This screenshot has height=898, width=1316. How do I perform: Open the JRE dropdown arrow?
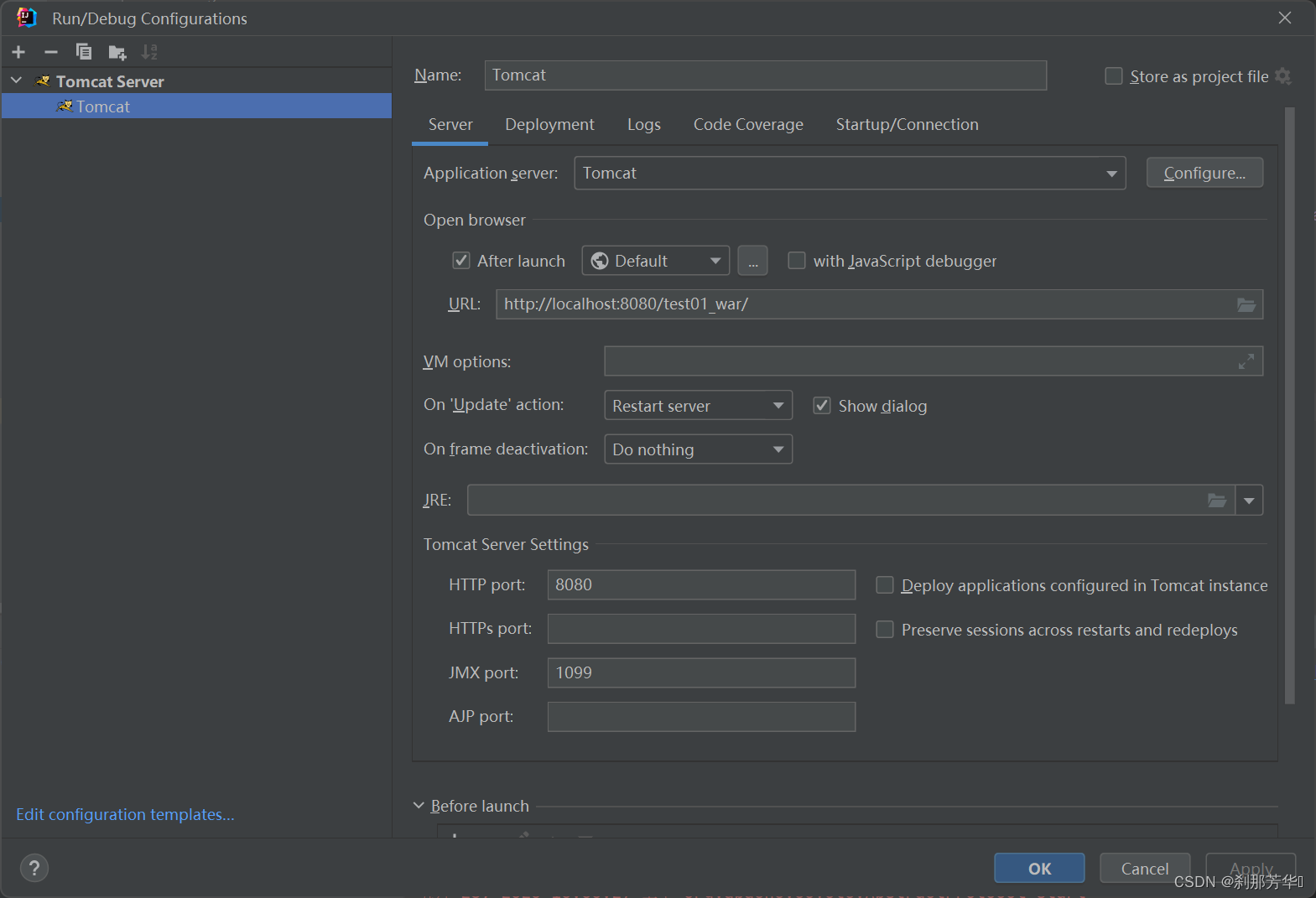[1249, 501]
